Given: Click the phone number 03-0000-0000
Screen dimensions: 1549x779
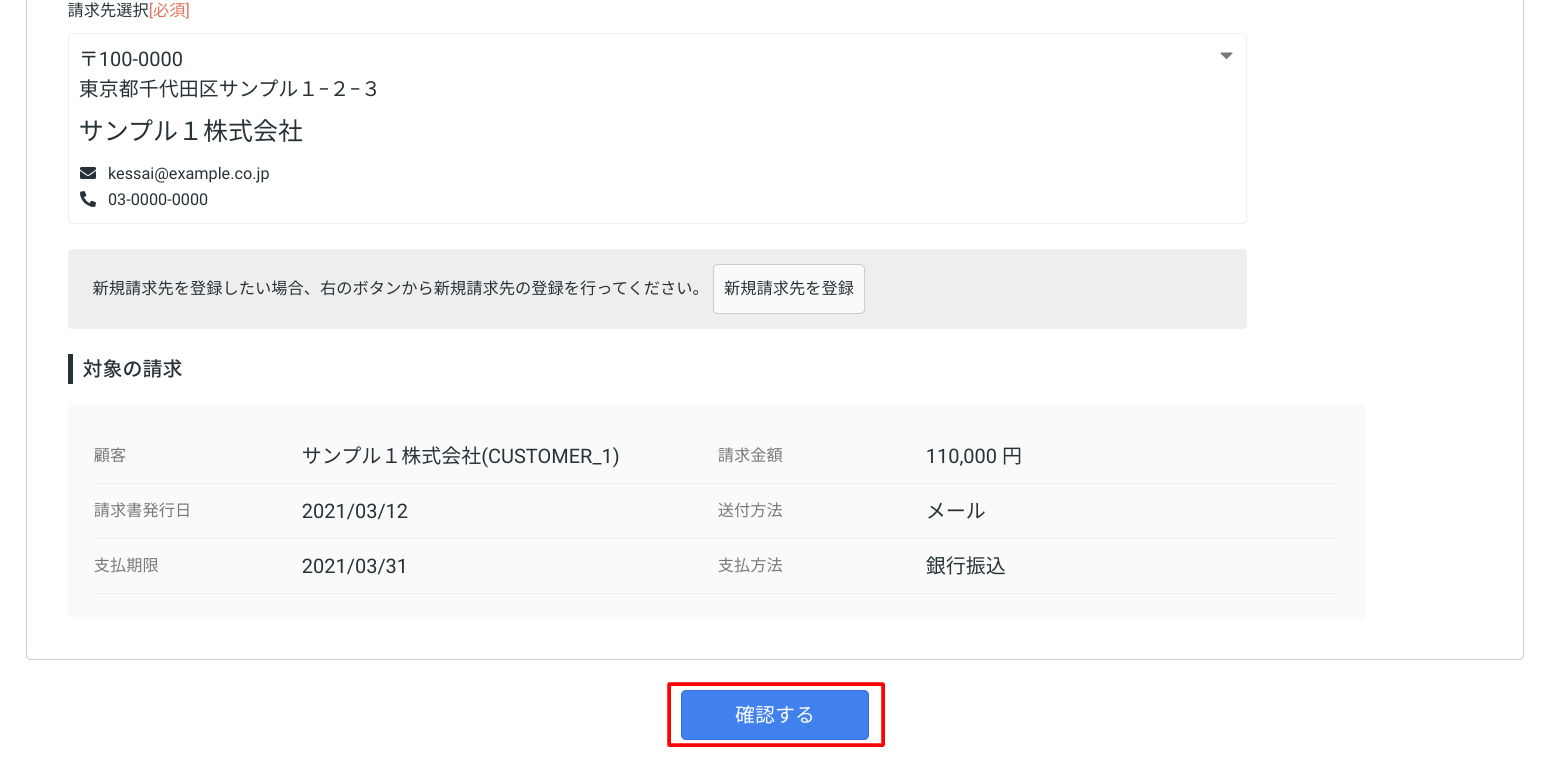Looking at the screenshot, I should 158,200.
